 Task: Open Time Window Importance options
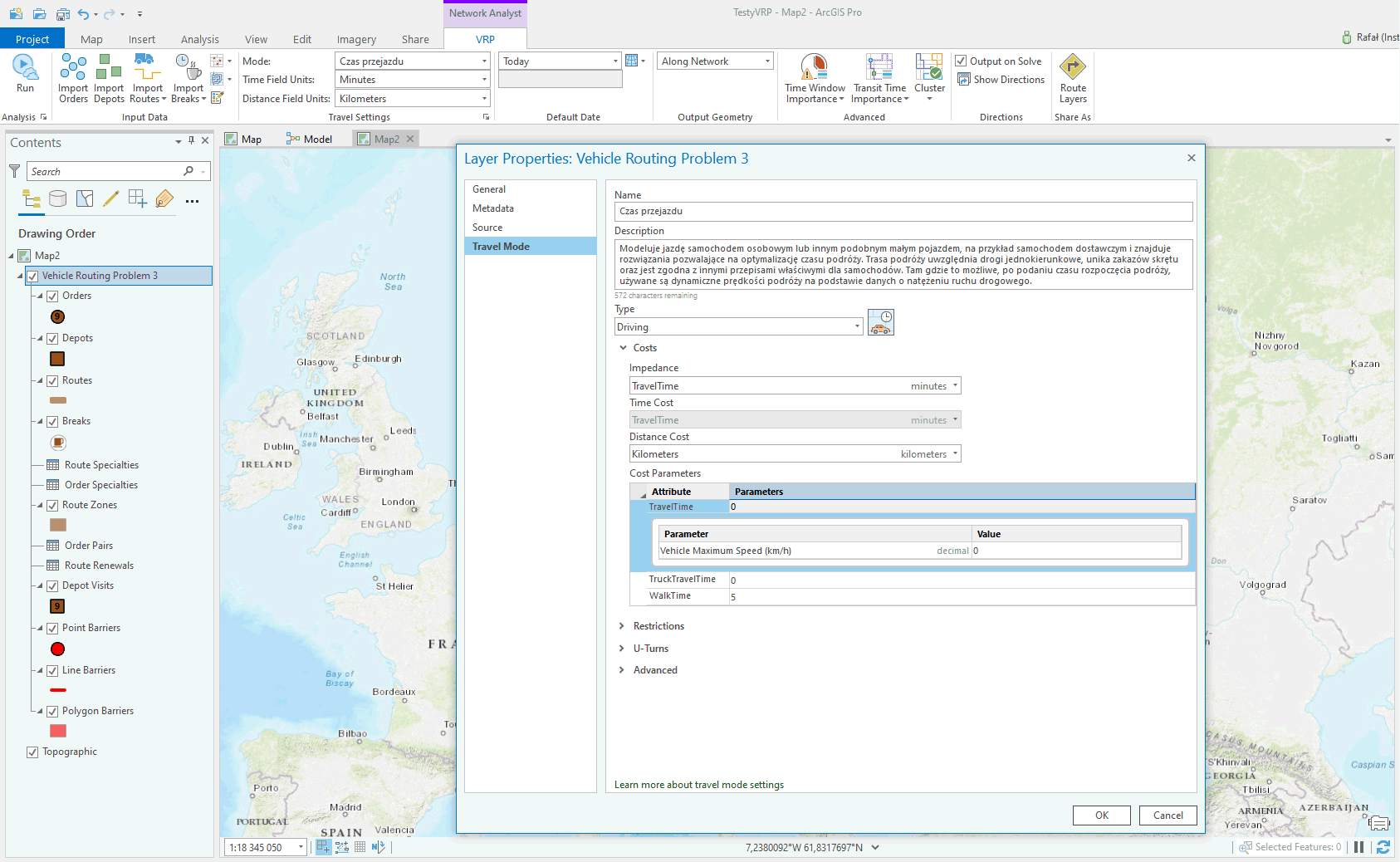click(815, 79)
